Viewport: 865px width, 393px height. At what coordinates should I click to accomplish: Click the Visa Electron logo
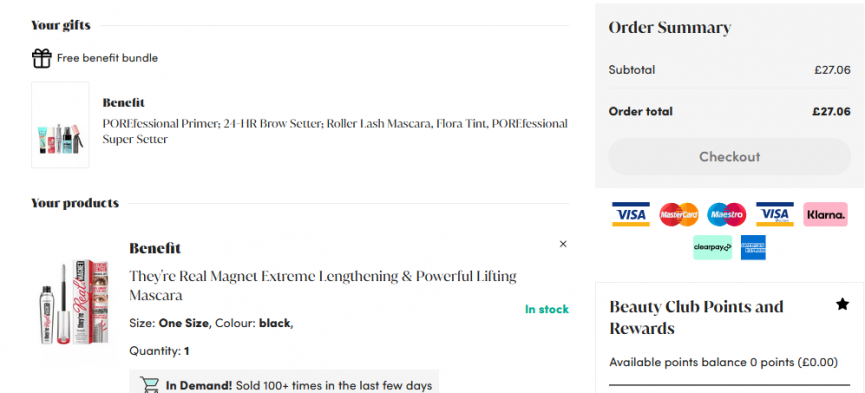click(x=775, y=214)
